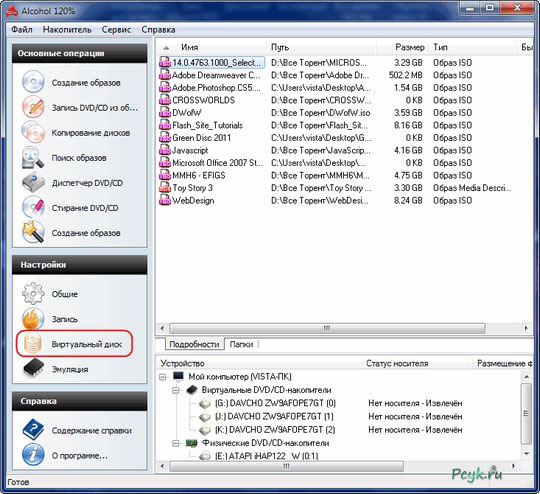The width and height of the screenshot is (540, 494).
Task: Click the (G:) virtual drive icon
Action: point(206,403)
